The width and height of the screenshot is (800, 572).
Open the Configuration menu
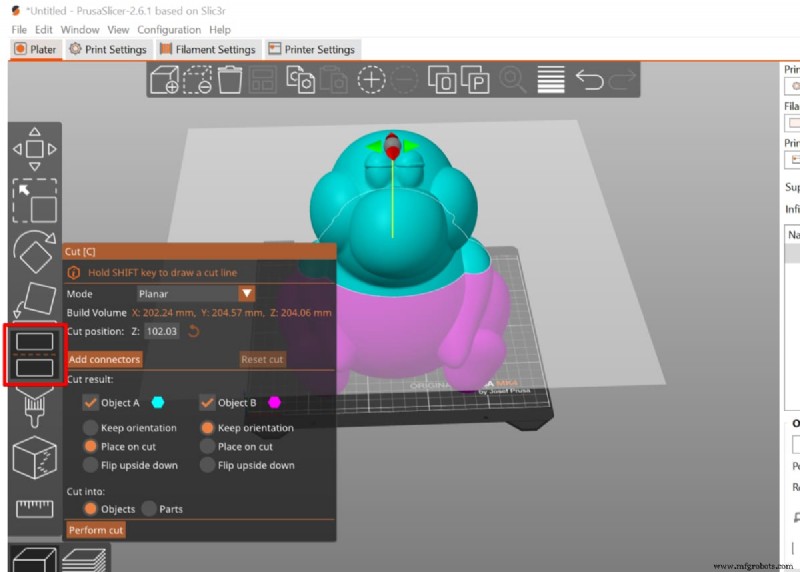(169, 30)
